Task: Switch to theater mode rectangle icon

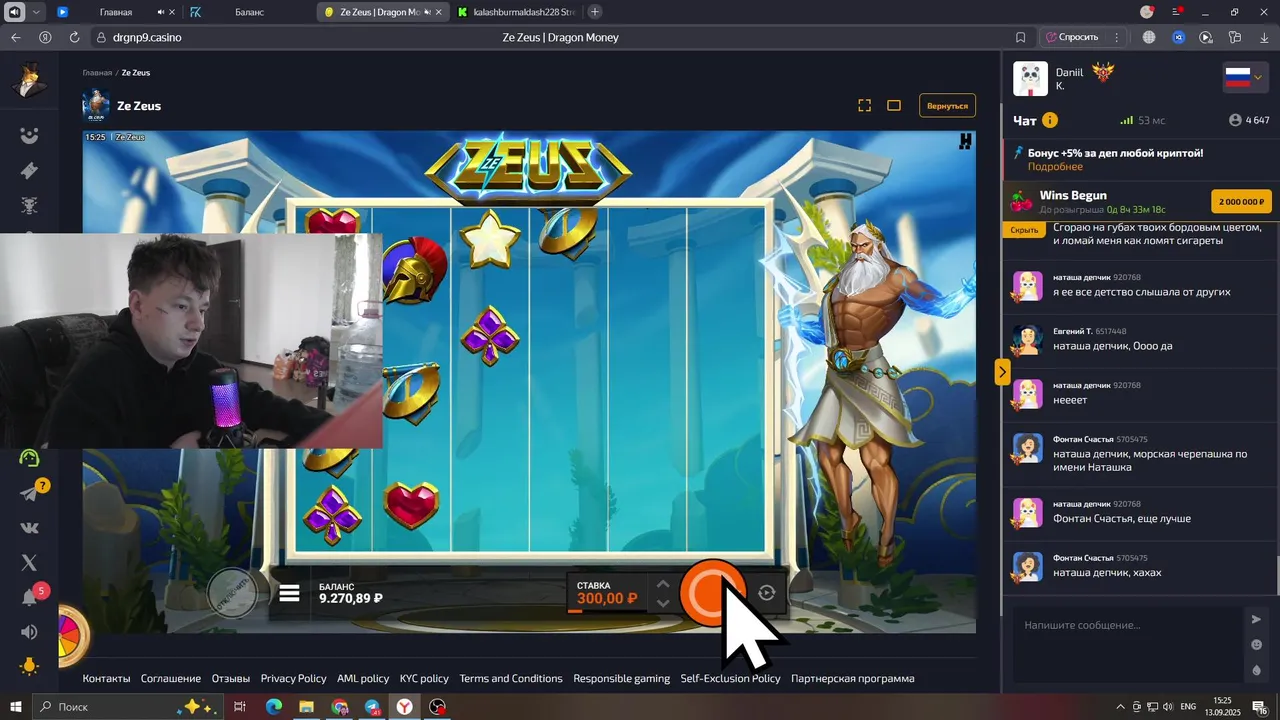Action: point(894,105)
